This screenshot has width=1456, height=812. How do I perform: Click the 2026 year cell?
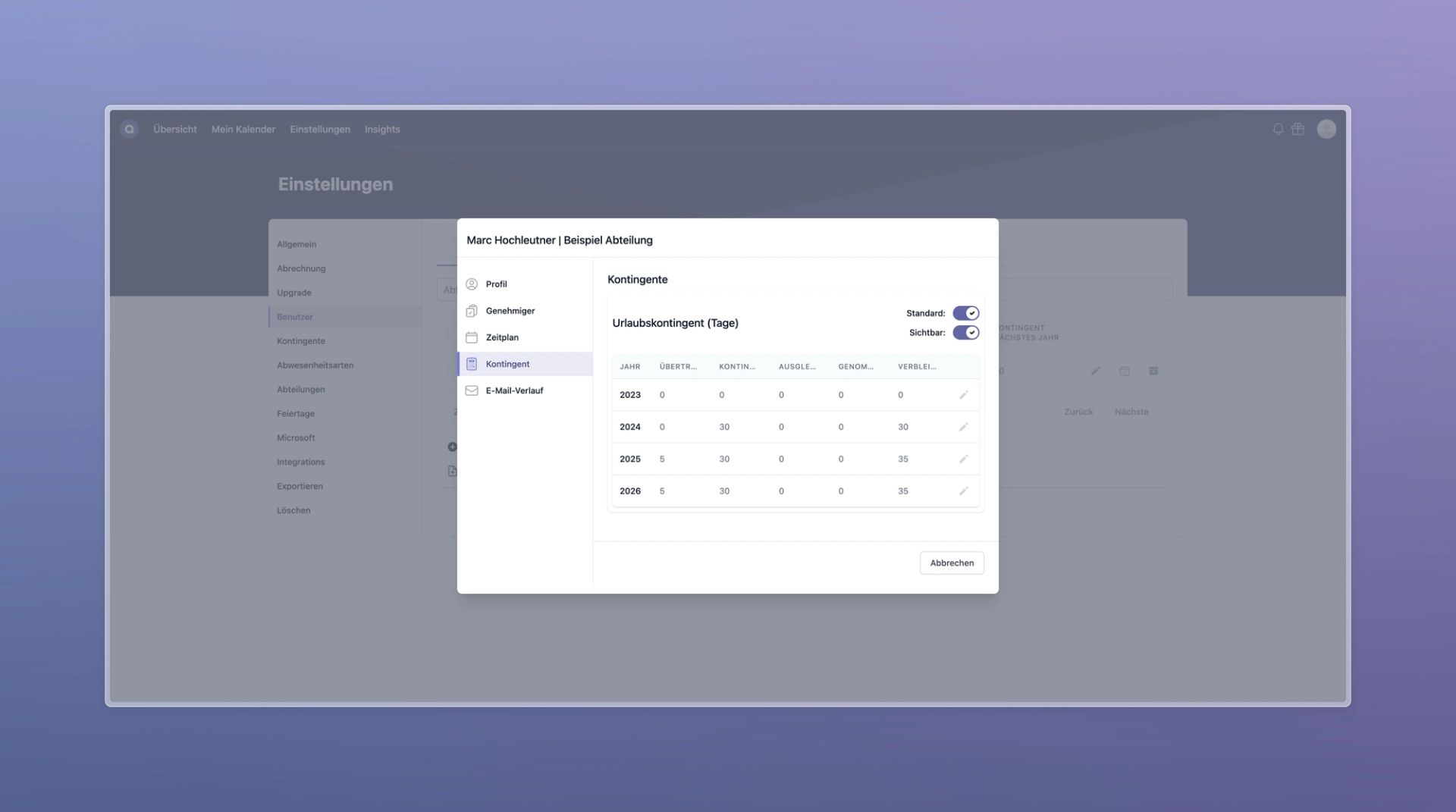coord(630,491)
